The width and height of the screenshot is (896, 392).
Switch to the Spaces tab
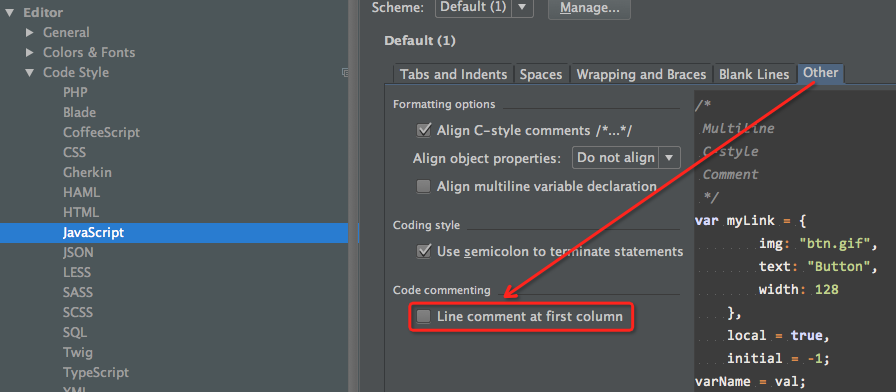pos(541,74)
